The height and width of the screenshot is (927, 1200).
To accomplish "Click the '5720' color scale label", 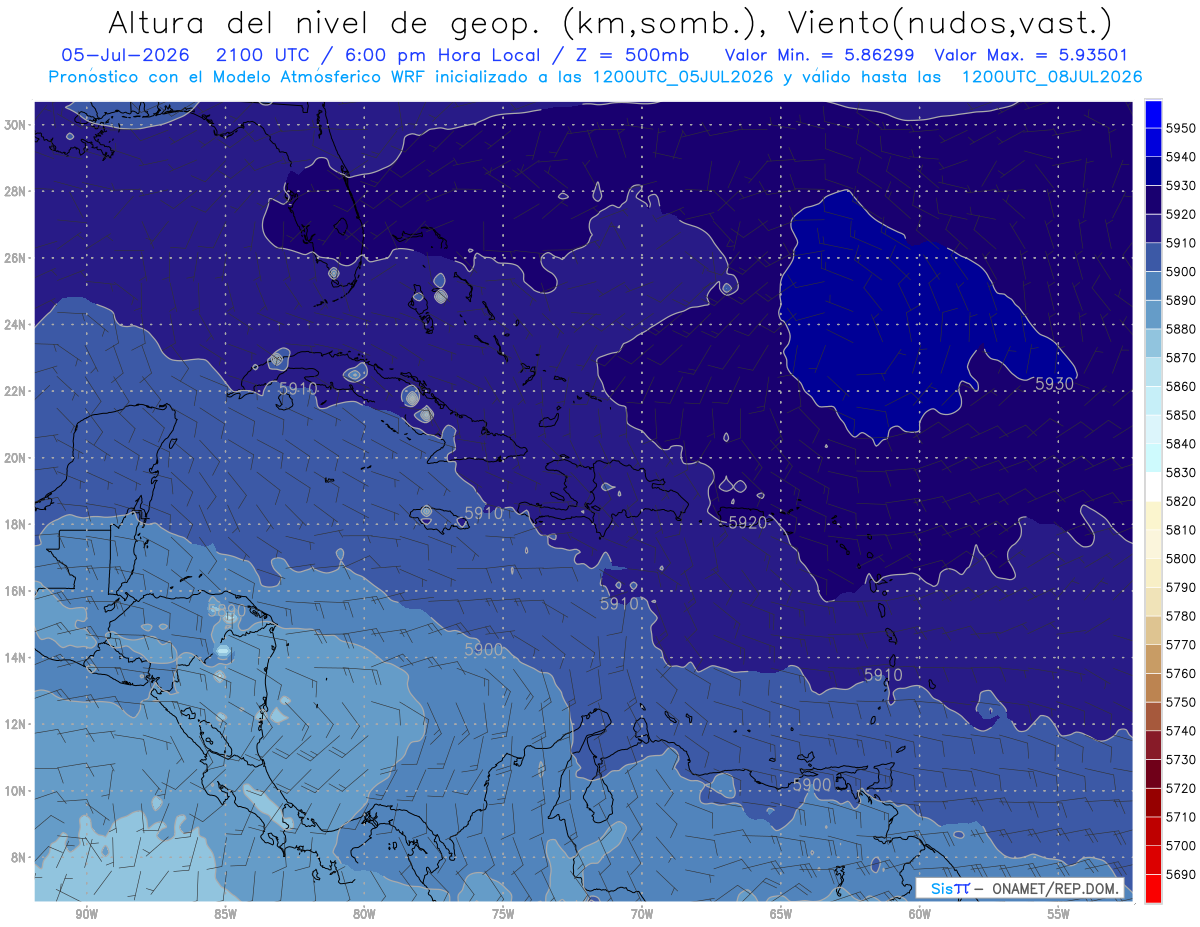I will 1181,789.
